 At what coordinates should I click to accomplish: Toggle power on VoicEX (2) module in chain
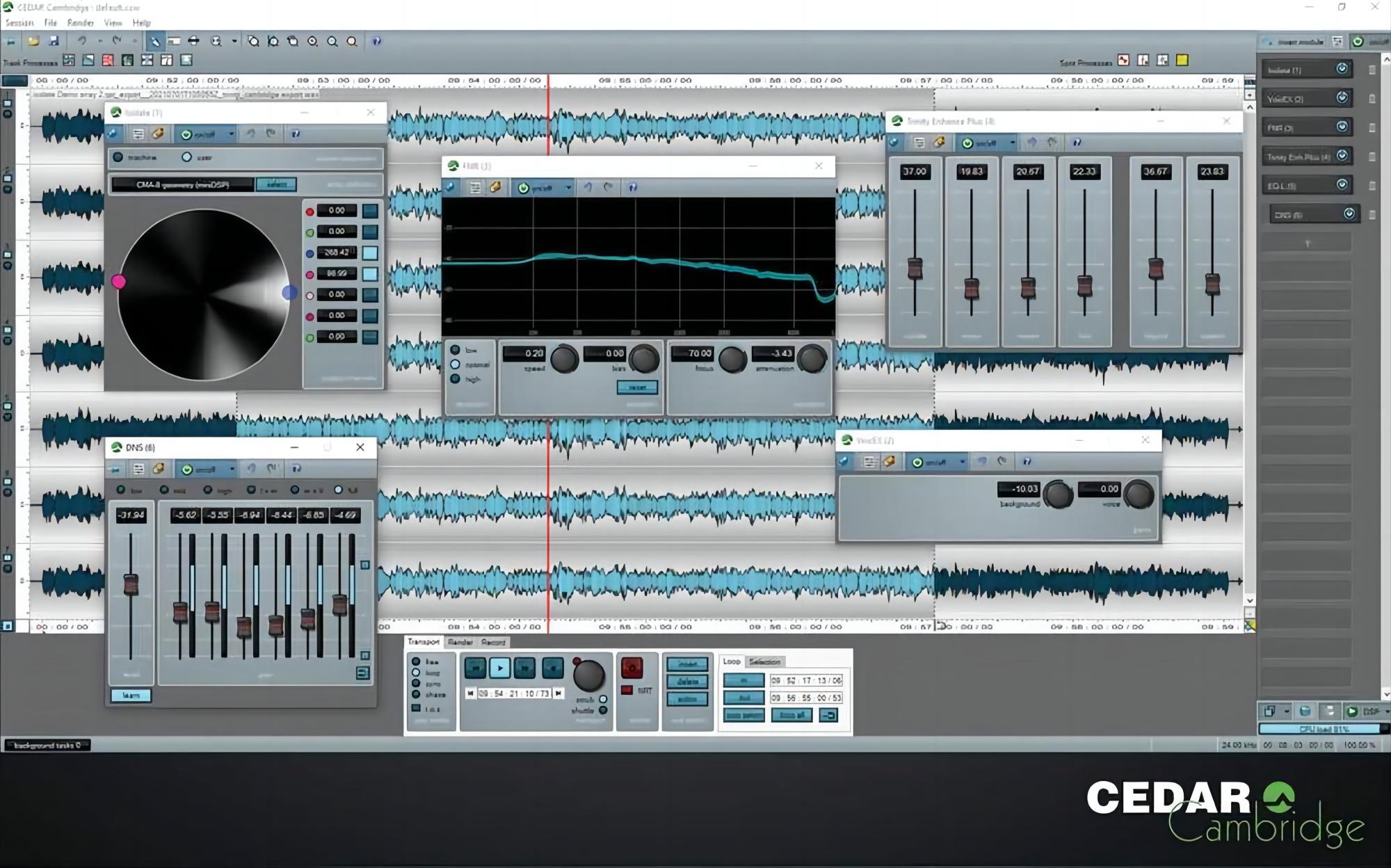1342,97
